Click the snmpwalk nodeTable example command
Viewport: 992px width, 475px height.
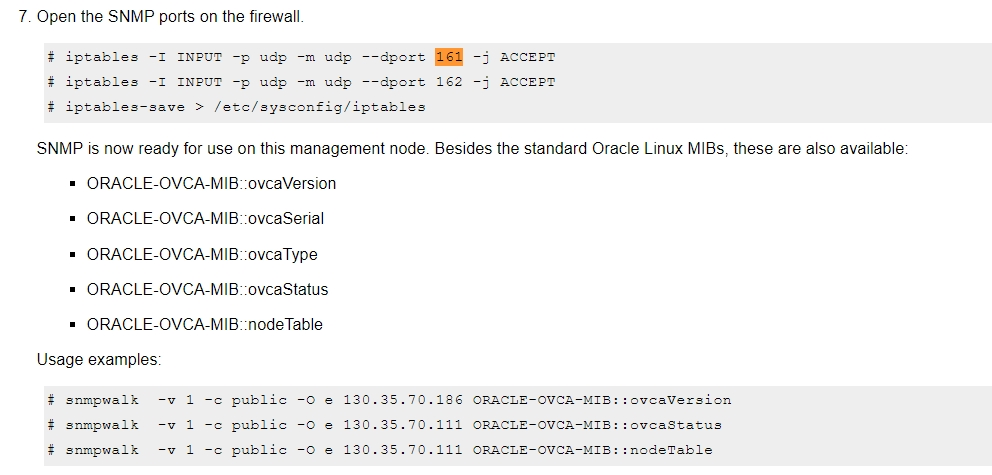click(380, 450)
